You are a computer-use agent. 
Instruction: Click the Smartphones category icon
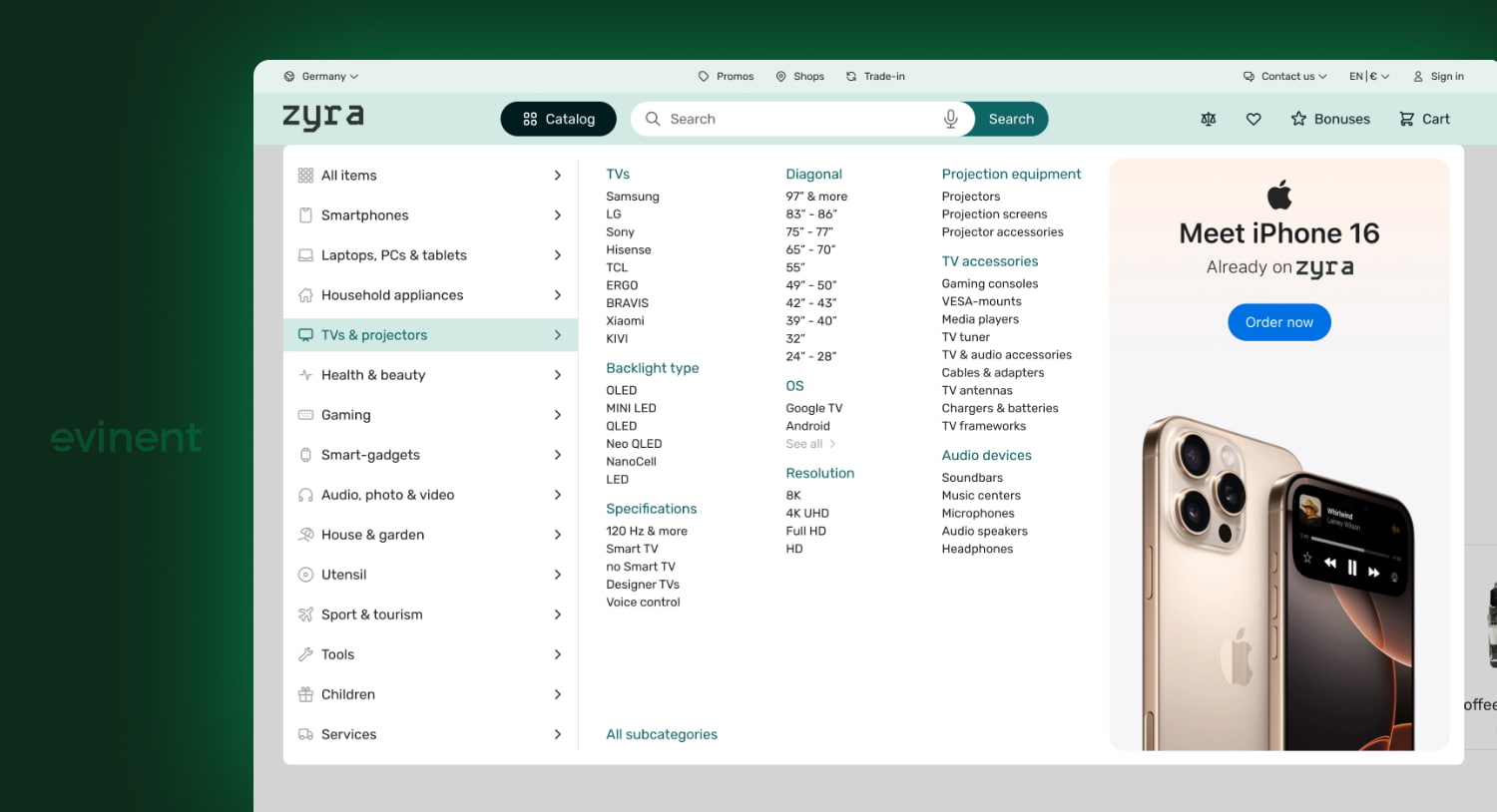305,215
